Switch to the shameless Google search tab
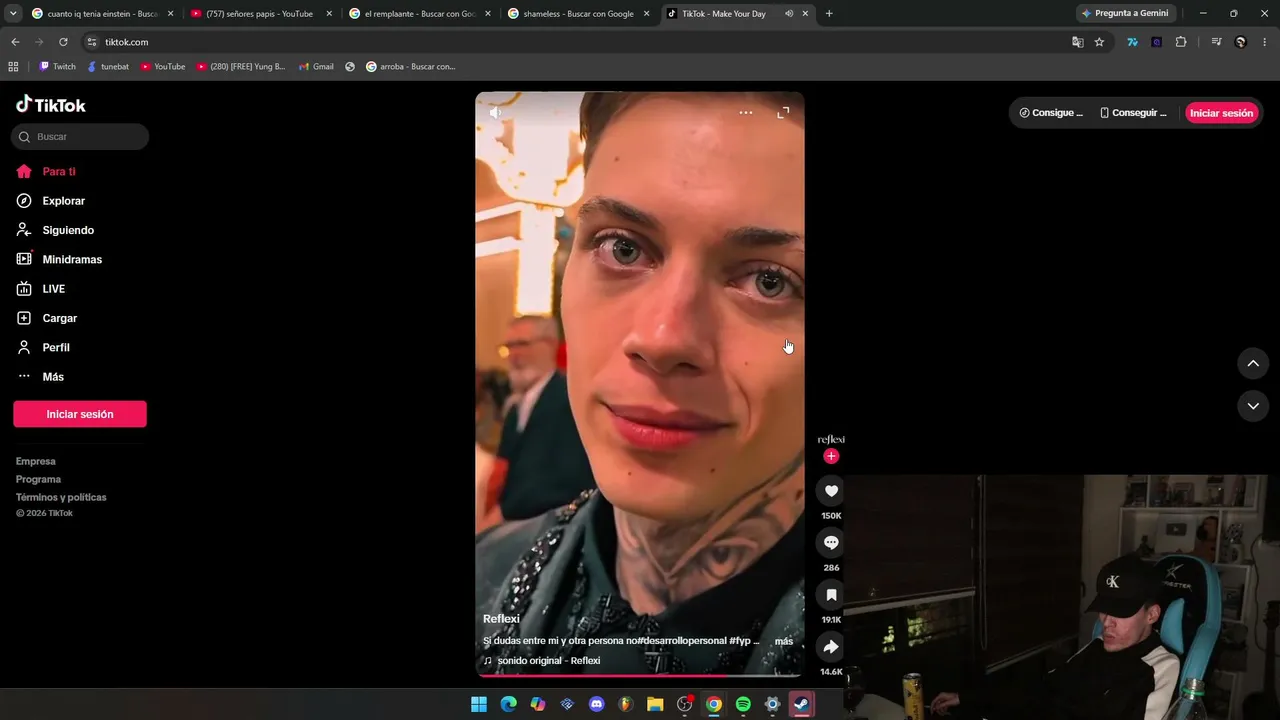Screen dimensions: 1280x720 point(578,14)
